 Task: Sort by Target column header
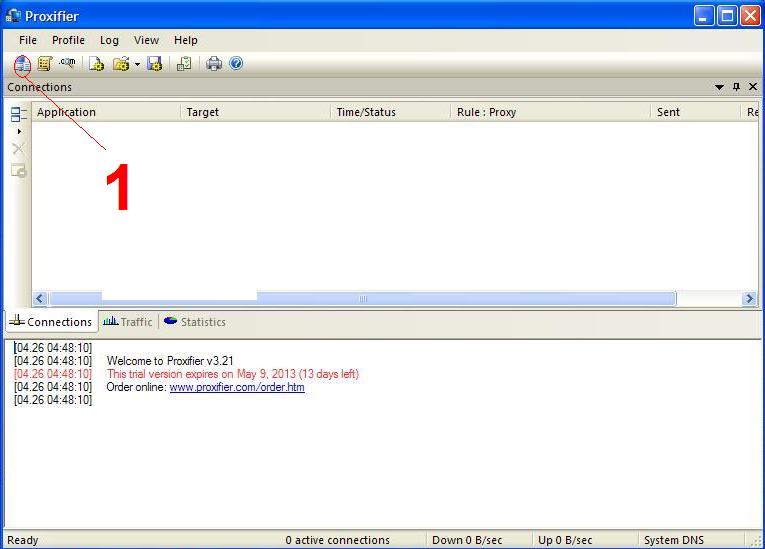pos(256,112)
